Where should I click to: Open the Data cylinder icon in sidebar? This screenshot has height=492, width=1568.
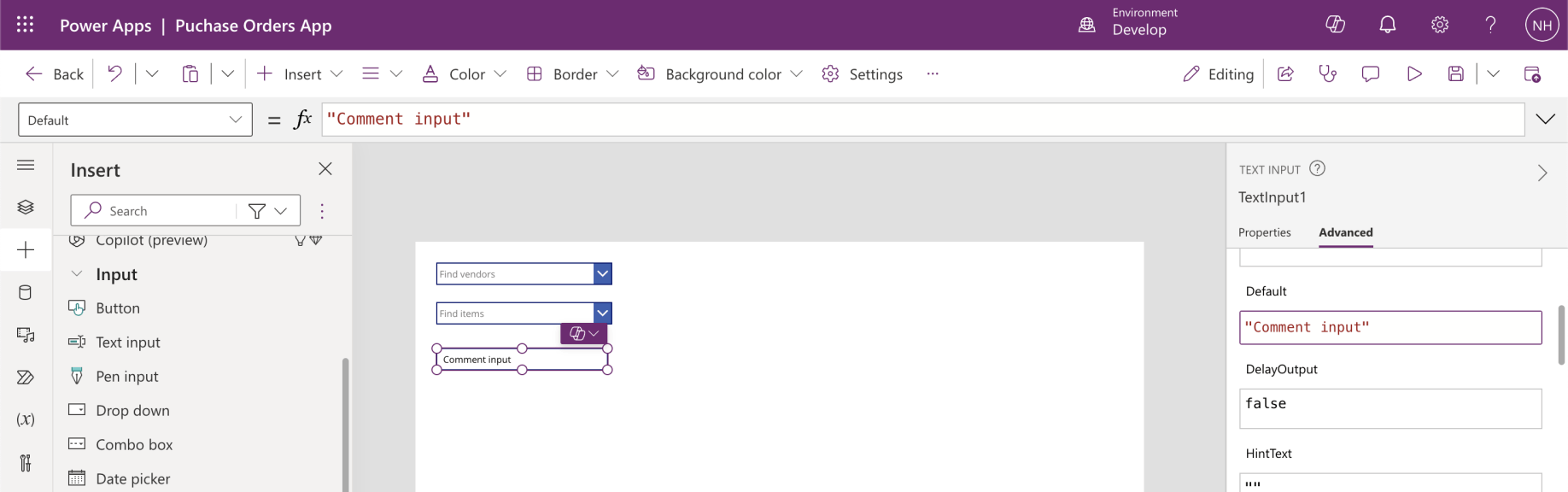pos(26,293)
